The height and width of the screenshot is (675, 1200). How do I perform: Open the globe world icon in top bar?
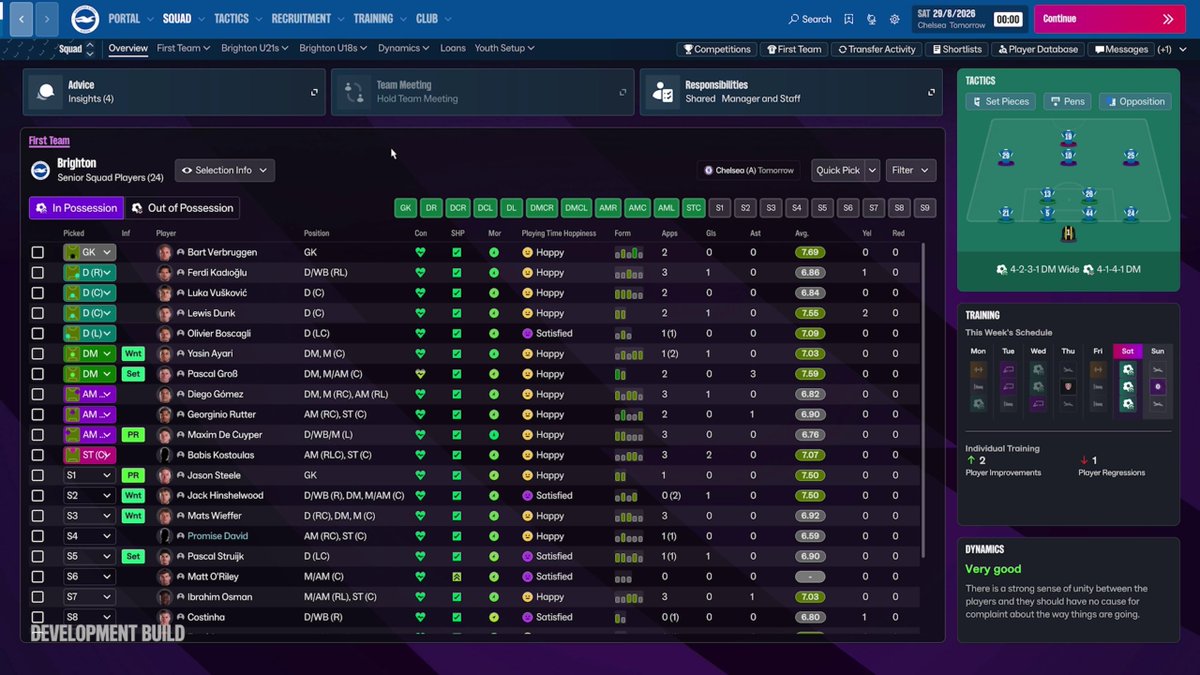click(x=872, y=19)
